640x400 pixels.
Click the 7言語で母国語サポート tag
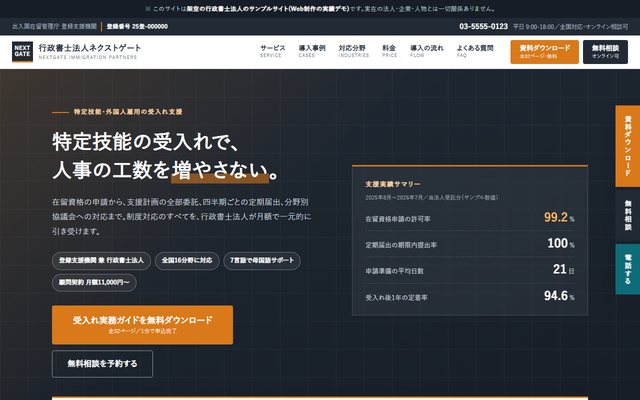(x=262, y=260)
